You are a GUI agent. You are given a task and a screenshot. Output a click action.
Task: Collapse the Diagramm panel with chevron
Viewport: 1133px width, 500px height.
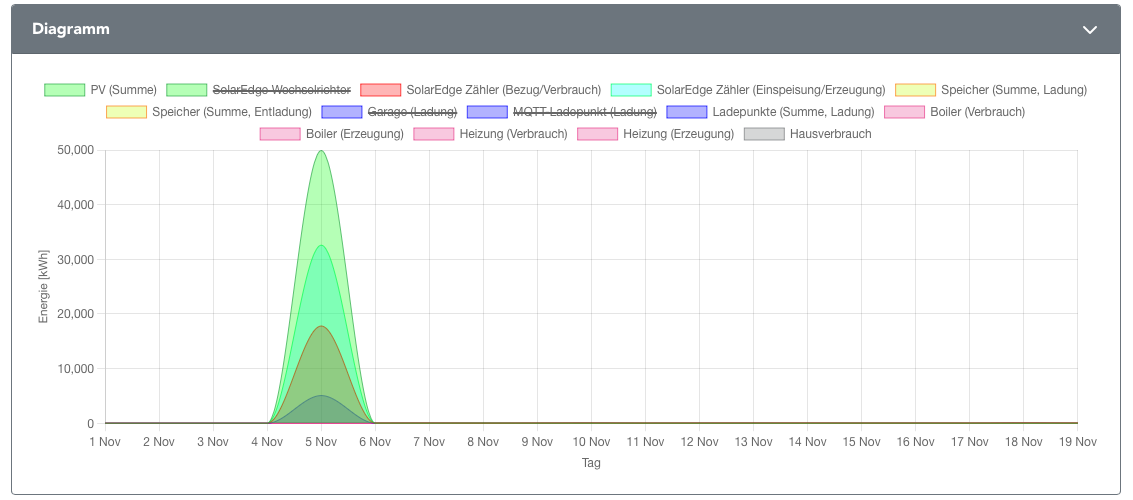pyautogui.click(x=1090, y=29)
